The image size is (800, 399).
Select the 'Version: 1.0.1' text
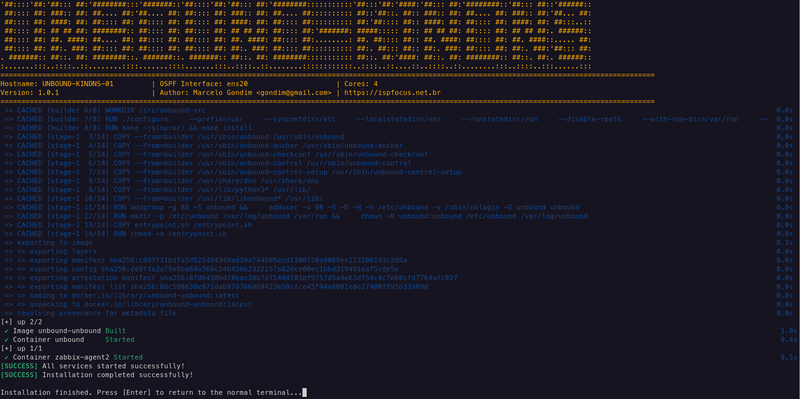pos(30,93)
